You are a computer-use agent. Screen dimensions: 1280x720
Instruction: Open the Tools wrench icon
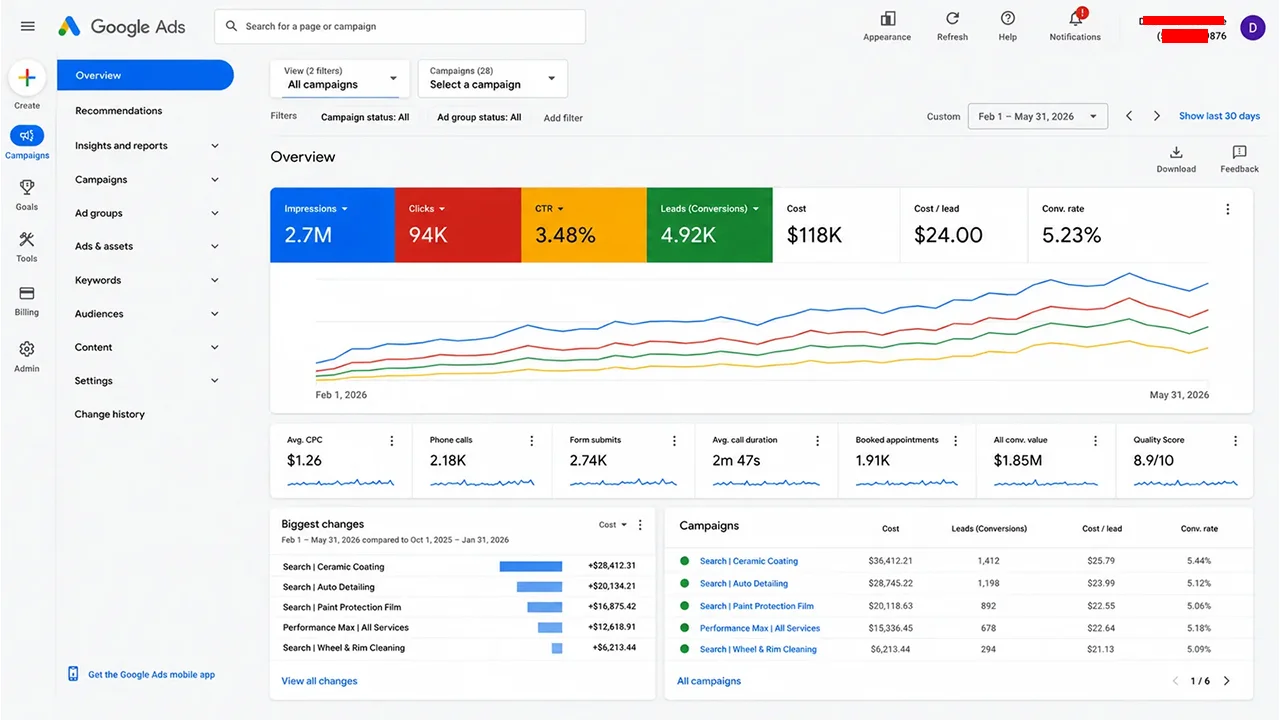(27, 239)
